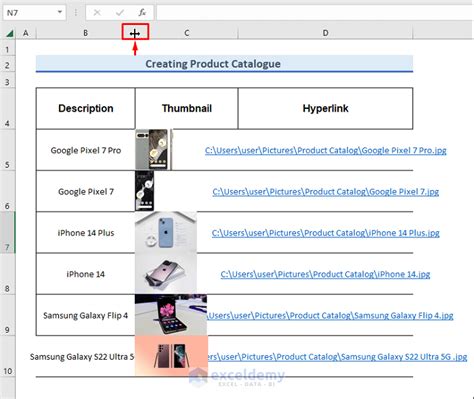
Task: Click the Google Pixel 7 Pro description cell
Action: tap(86, 150)
